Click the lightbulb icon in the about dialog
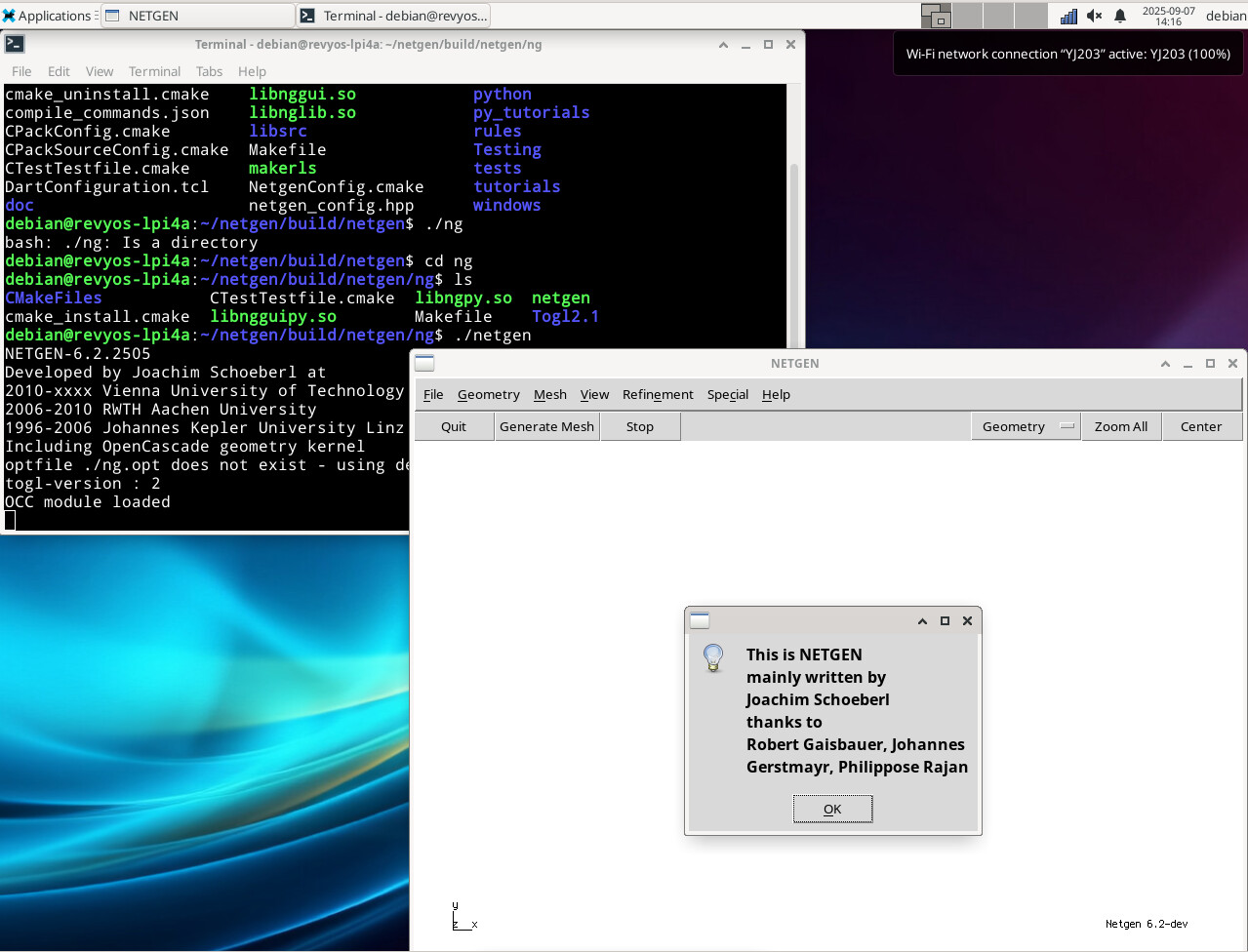The width and height of the screenshot is (1248, 952). [x=713, y=657]
